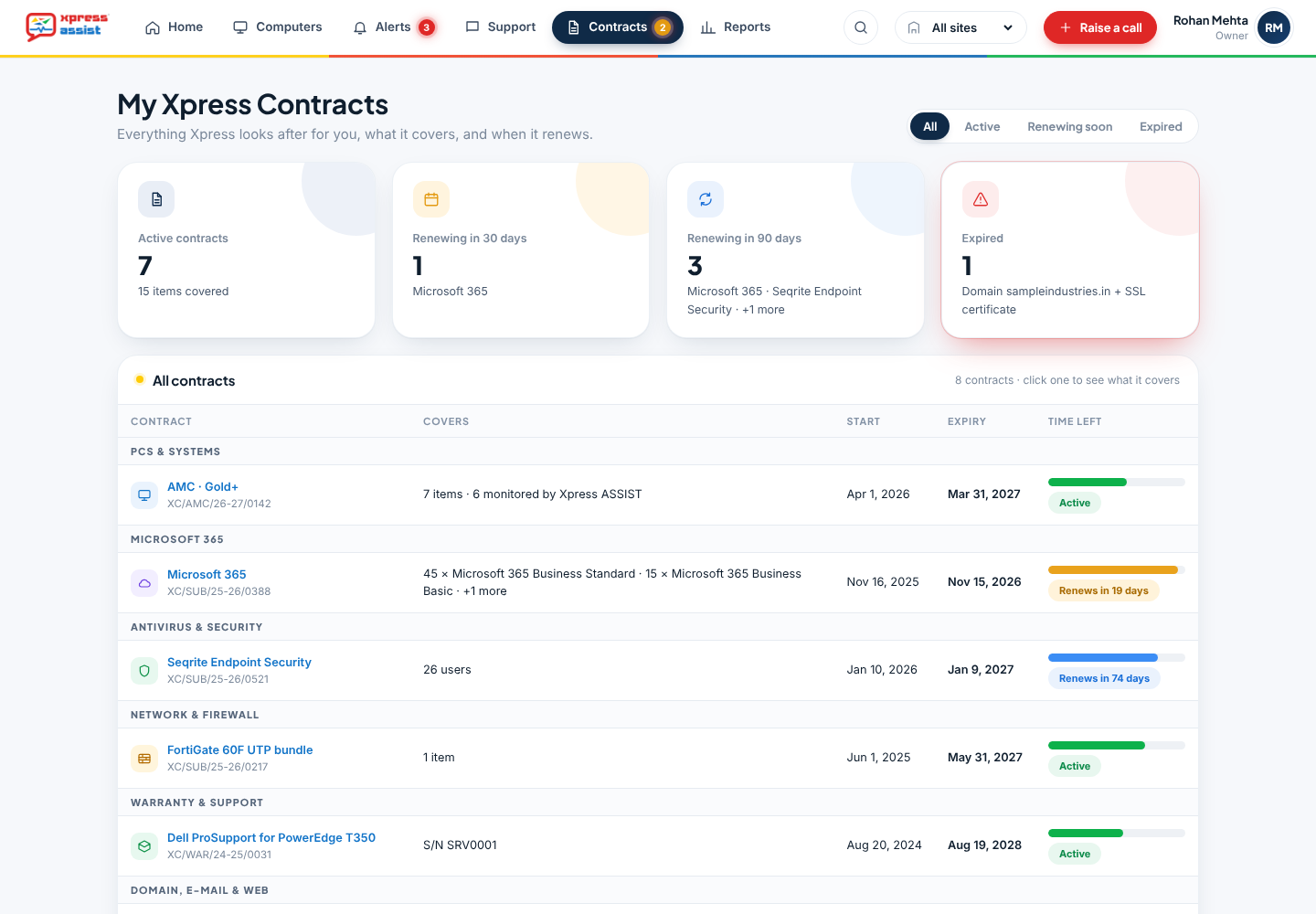Click the Xpress Assist logo
Screen dimensions: 1316x914
click(x=67, y=27)
